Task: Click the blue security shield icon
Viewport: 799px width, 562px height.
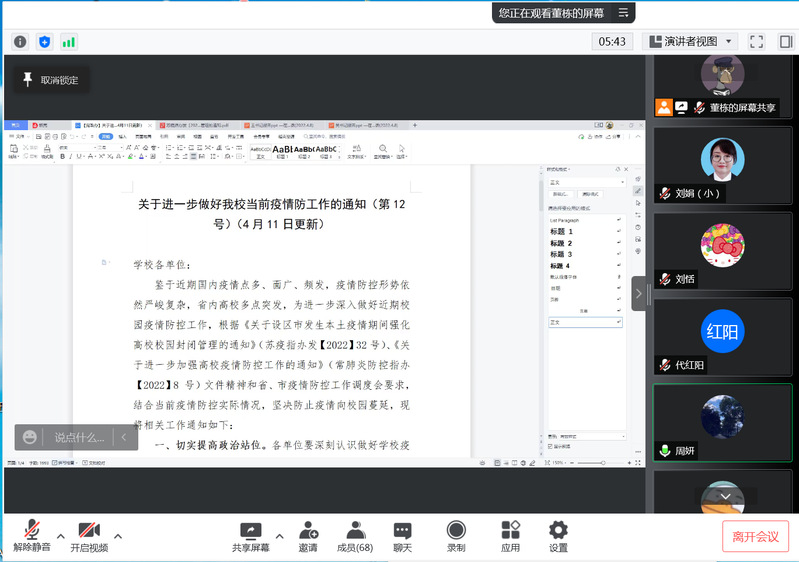Action: pyautogui.click(x=44, y=42)
